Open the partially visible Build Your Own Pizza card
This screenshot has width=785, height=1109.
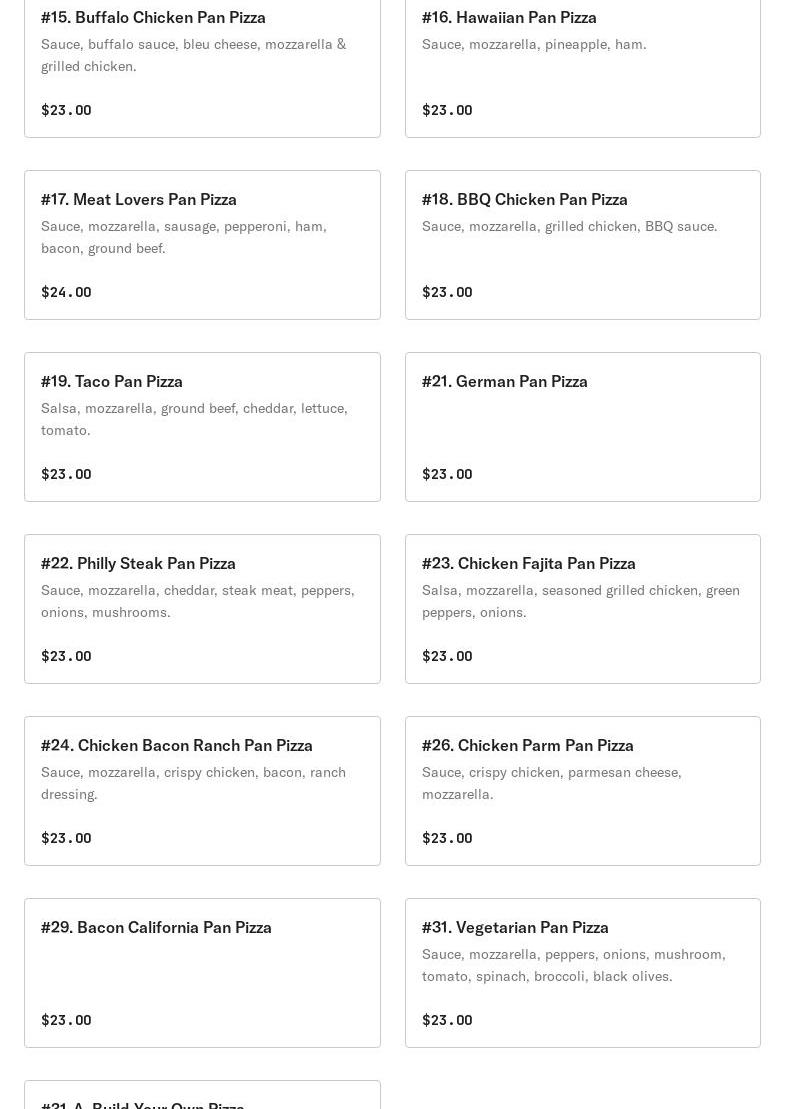202,1097
